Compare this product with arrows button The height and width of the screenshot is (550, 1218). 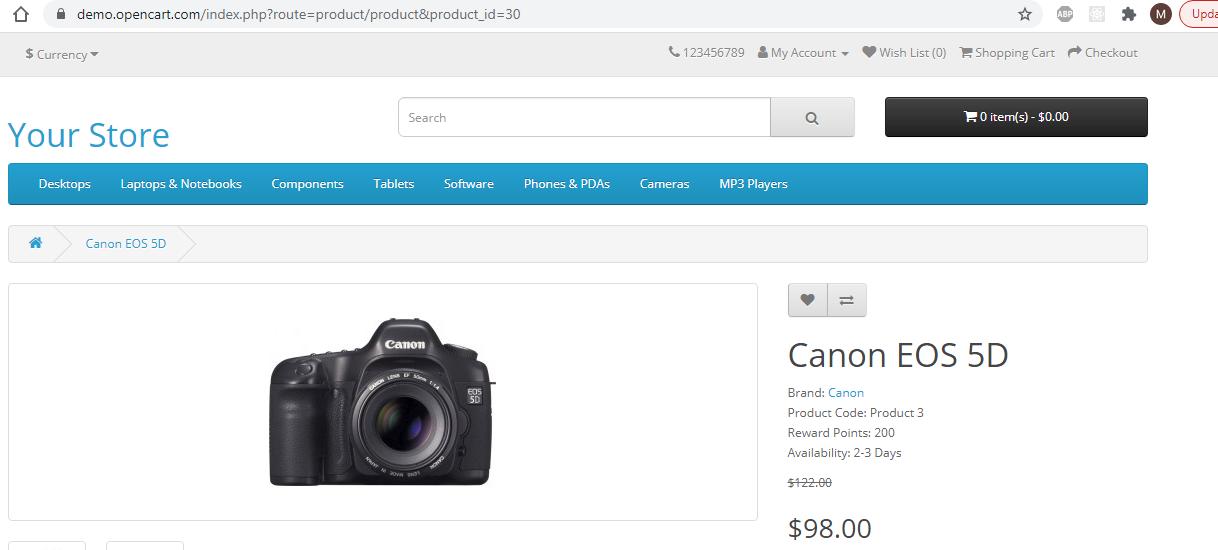pos(847,300)
